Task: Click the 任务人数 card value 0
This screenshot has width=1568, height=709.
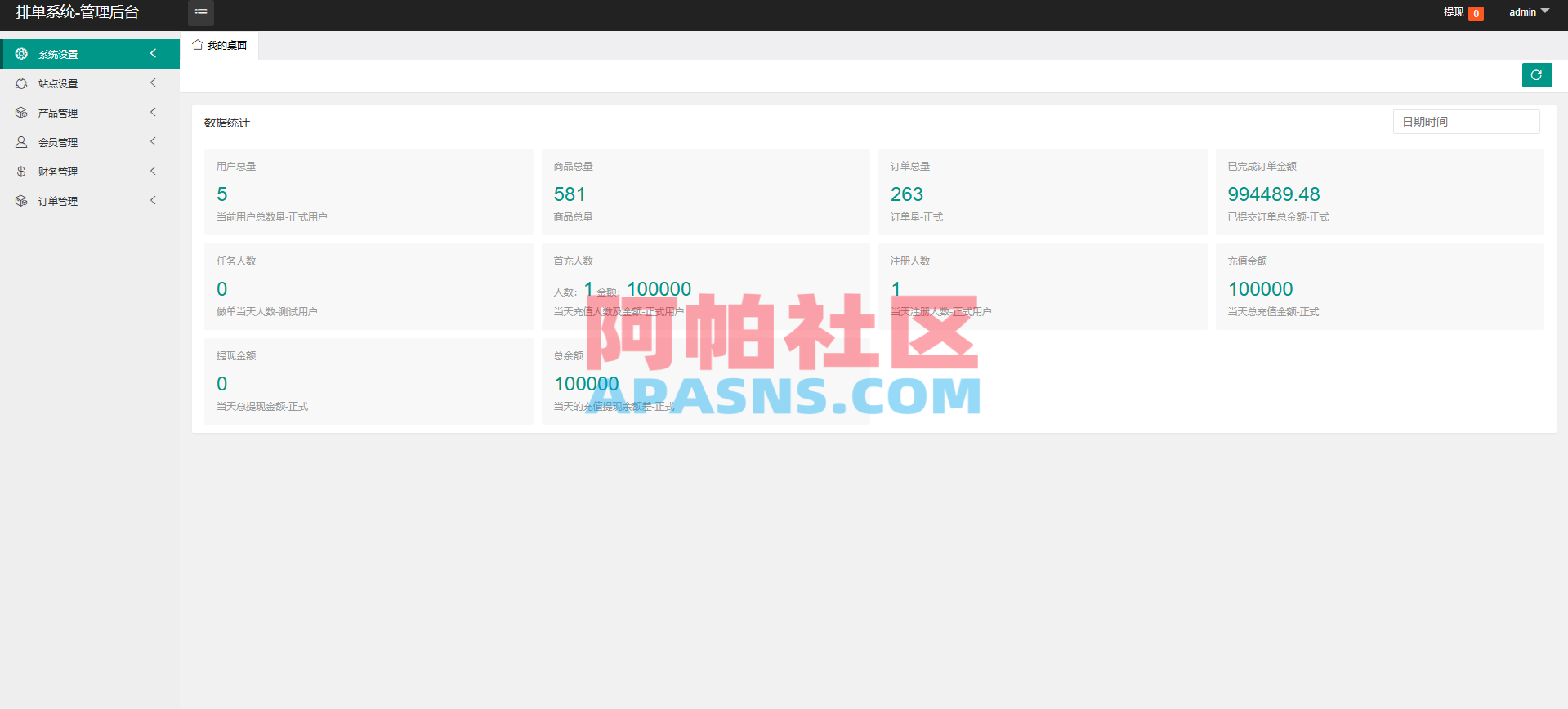Action: [221, 289]
